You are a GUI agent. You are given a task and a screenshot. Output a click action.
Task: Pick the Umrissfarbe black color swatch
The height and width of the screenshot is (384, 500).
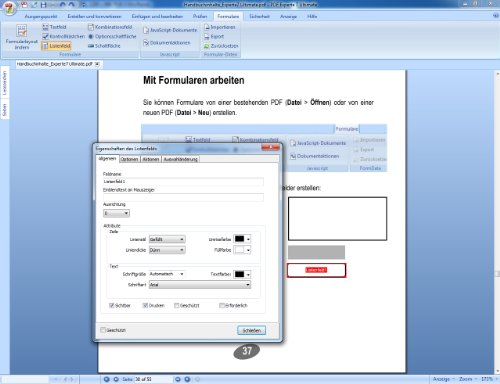pyautogui.click(x=239, y=239)
